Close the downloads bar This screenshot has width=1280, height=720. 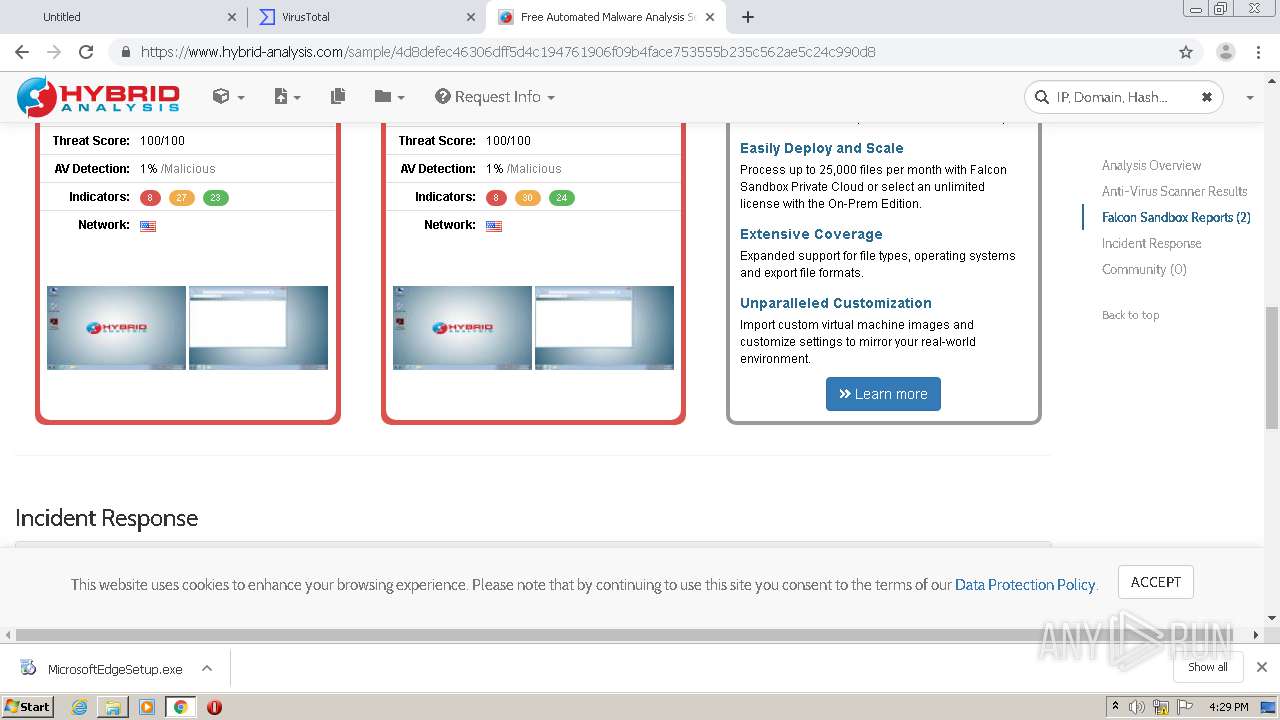point(1261,667)
